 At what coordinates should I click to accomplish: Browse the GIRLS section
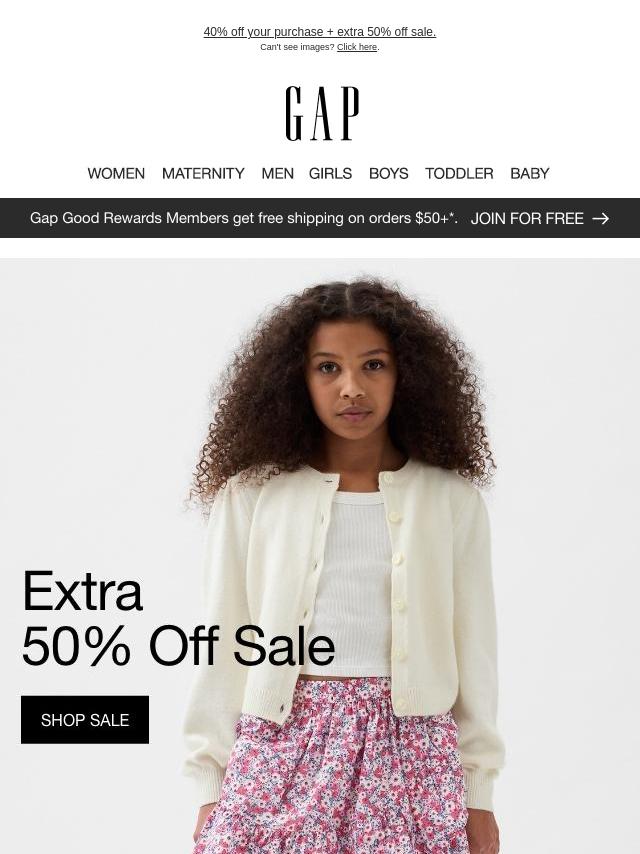coord(330,173)
